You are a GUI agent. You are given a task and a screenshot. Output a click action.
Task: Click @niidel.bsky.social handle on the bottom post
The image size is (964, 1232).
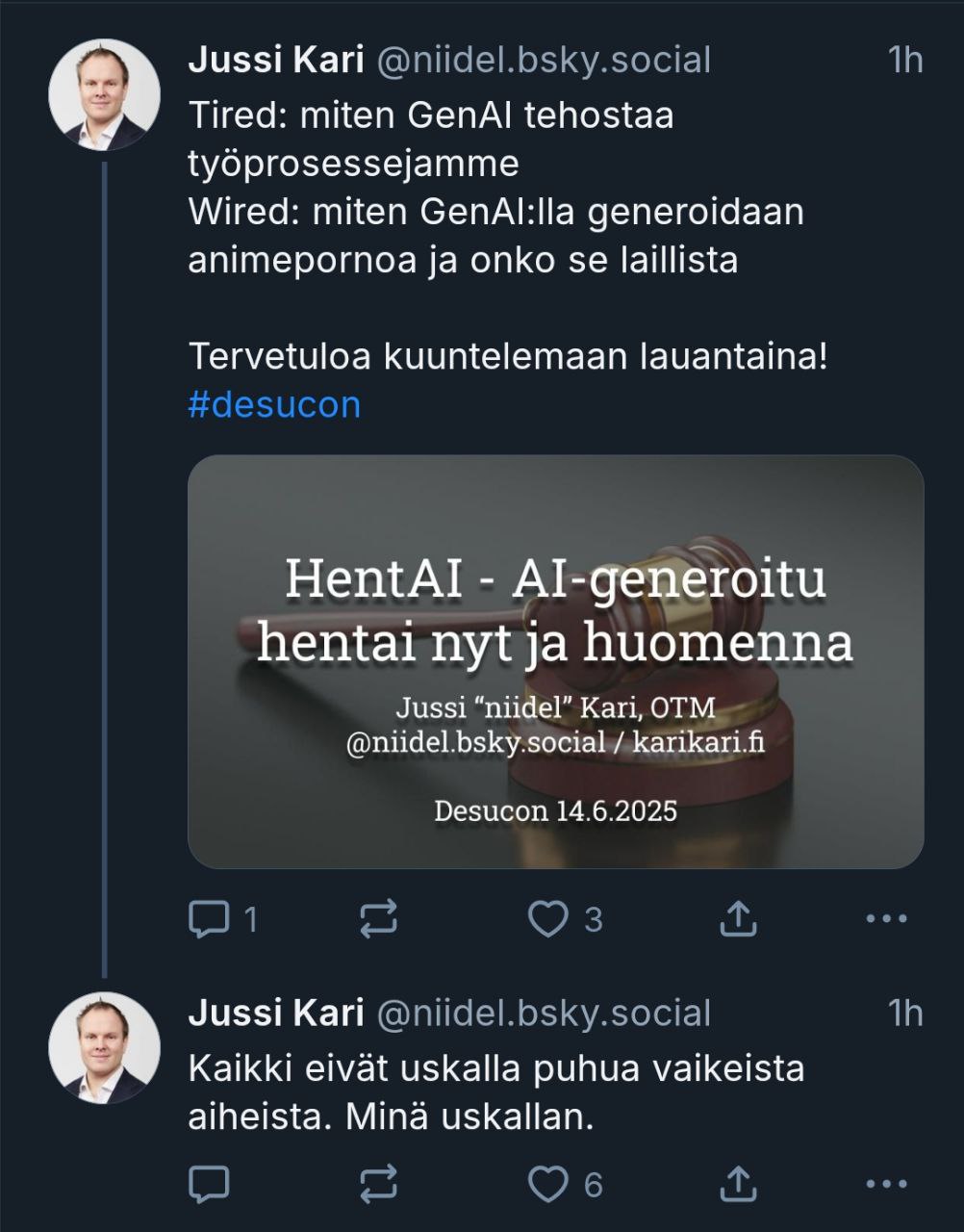coord(543,1013)
